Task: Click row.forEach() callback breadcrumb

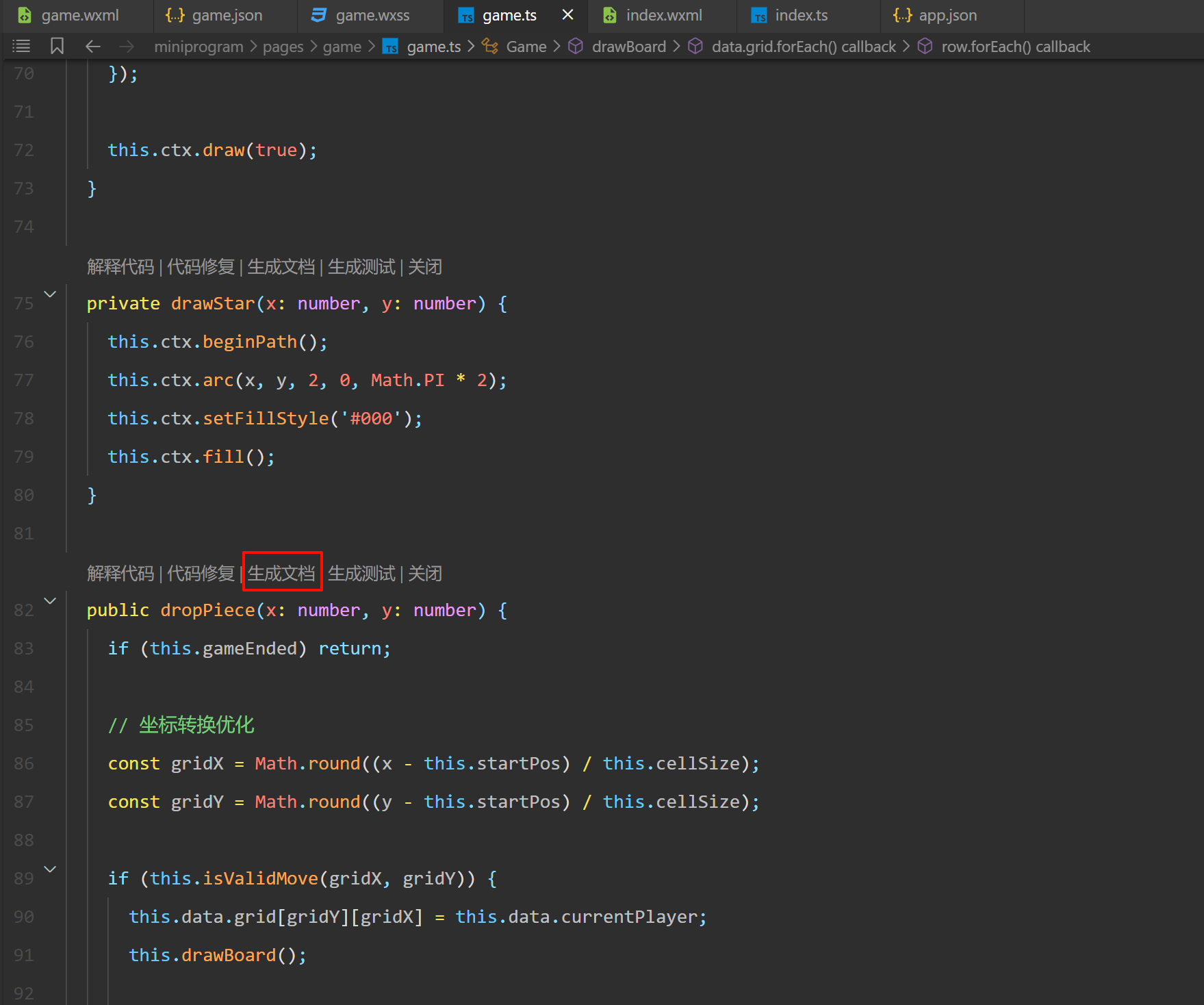Action: pyautogui.click(x=1016, y=47)
